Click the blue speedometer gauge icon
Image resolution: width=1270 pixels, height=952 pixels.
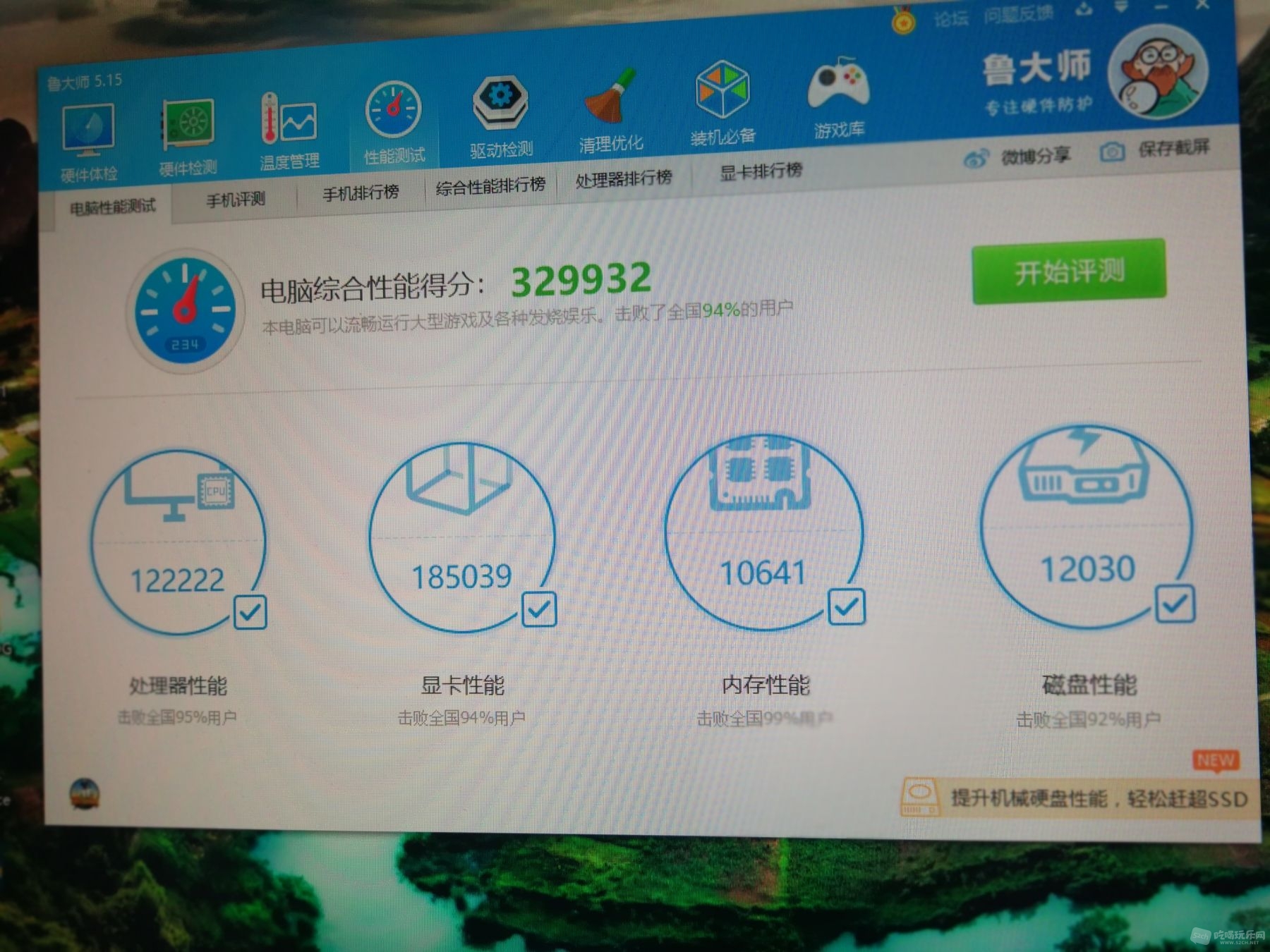[186, 310]
